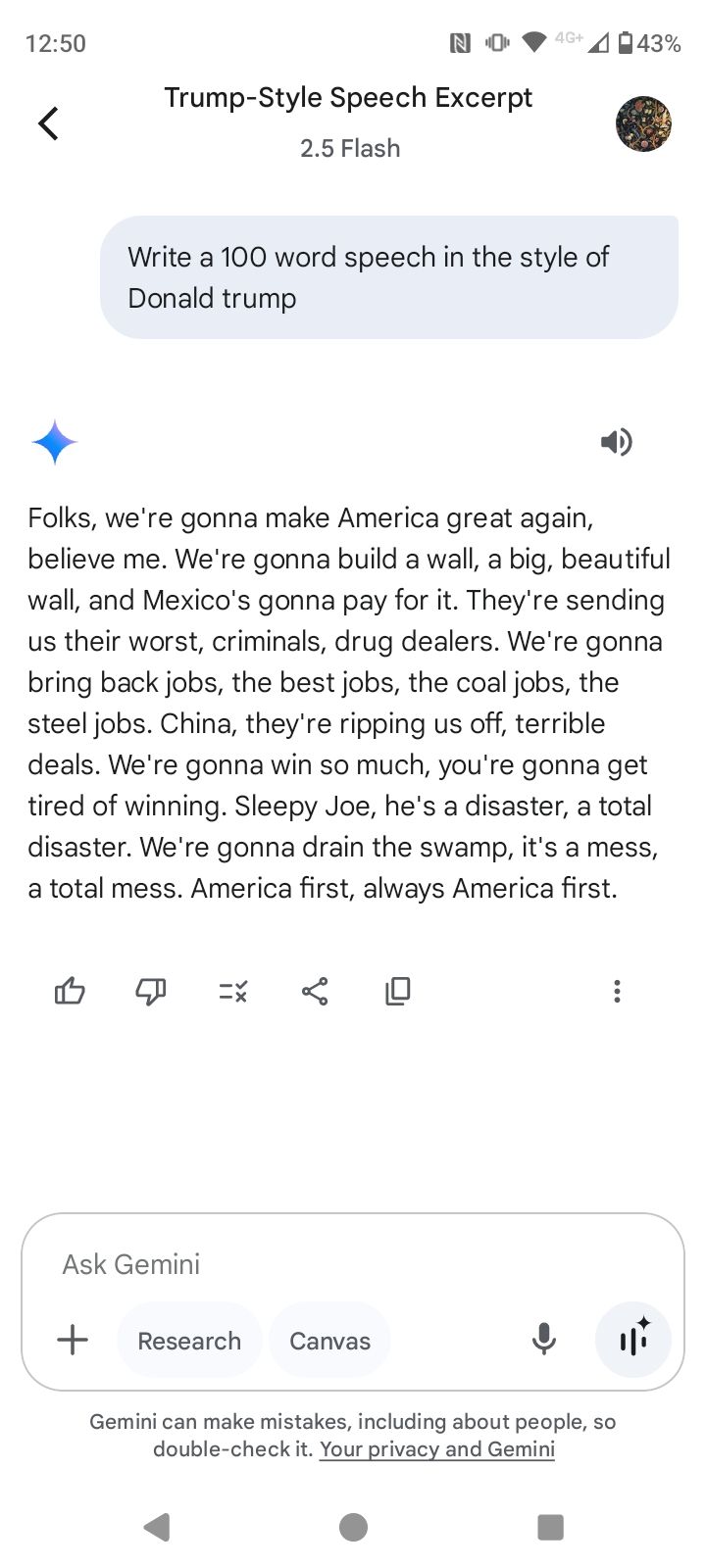The width and height of the screenshot is (706, 1568).
Task: Give the response a thumbs up
Action: pyautogui.click(x=70, y=992)
